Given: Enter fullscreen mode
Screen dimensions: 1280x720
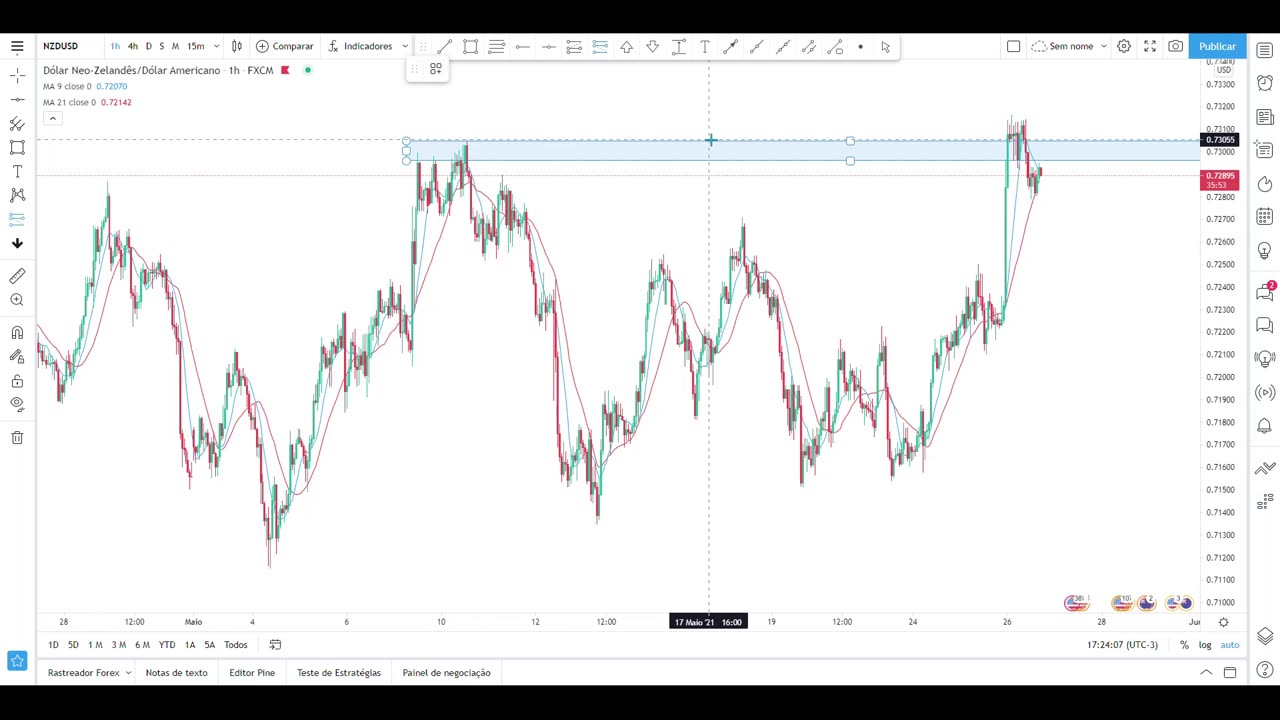Looking at the screenshot, I should tap(1150, 46).
